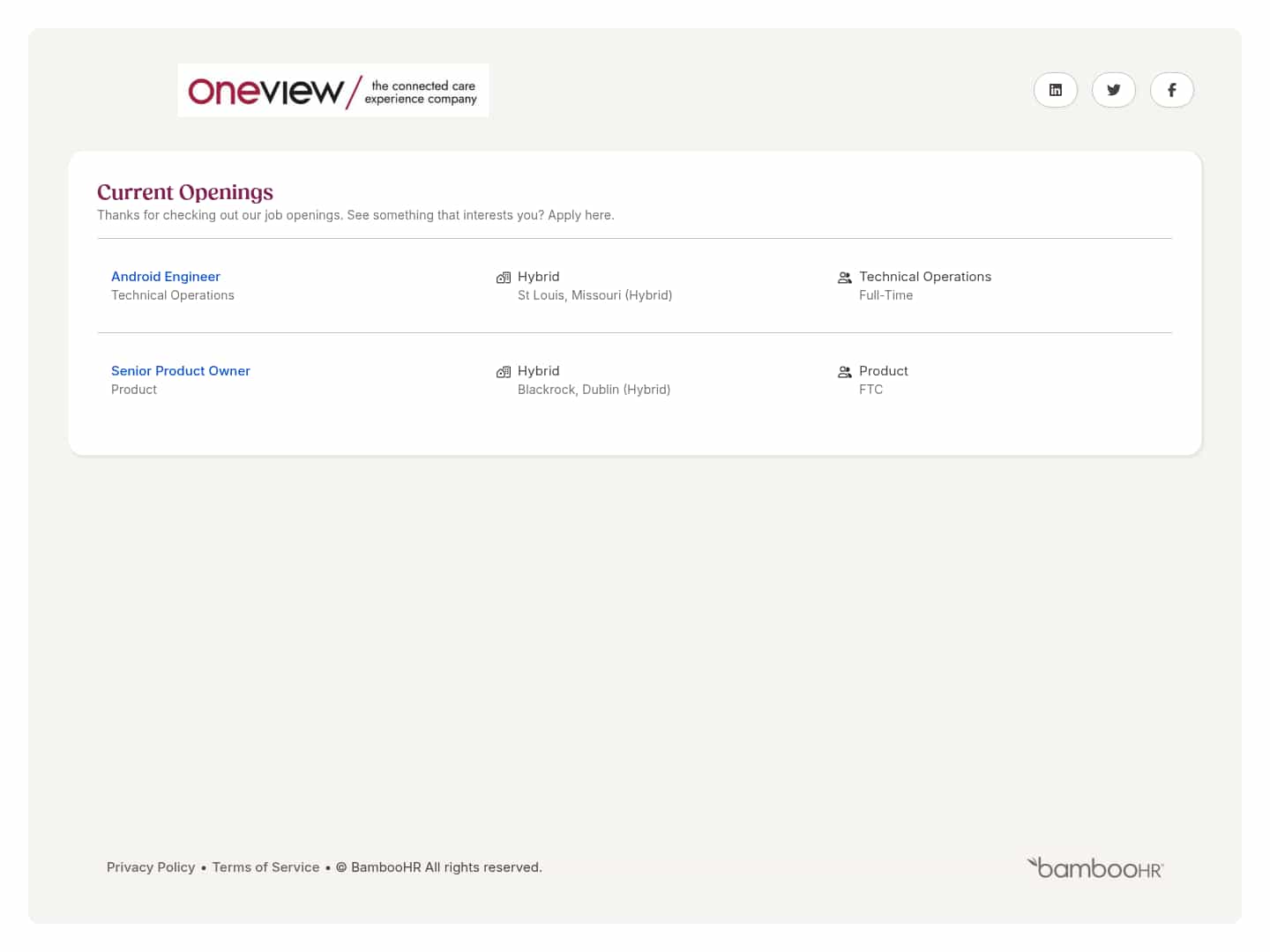Open the Privacy Policy link

[151, 867]
